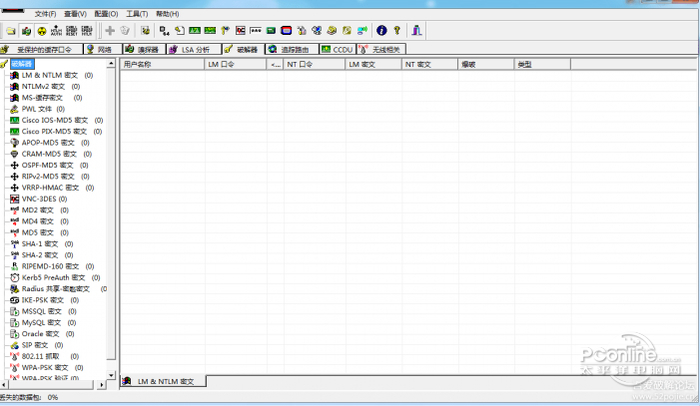Screen dimensions: 700x406
Task: Open the 配置(O) menu
Action: tap(106, 14)
